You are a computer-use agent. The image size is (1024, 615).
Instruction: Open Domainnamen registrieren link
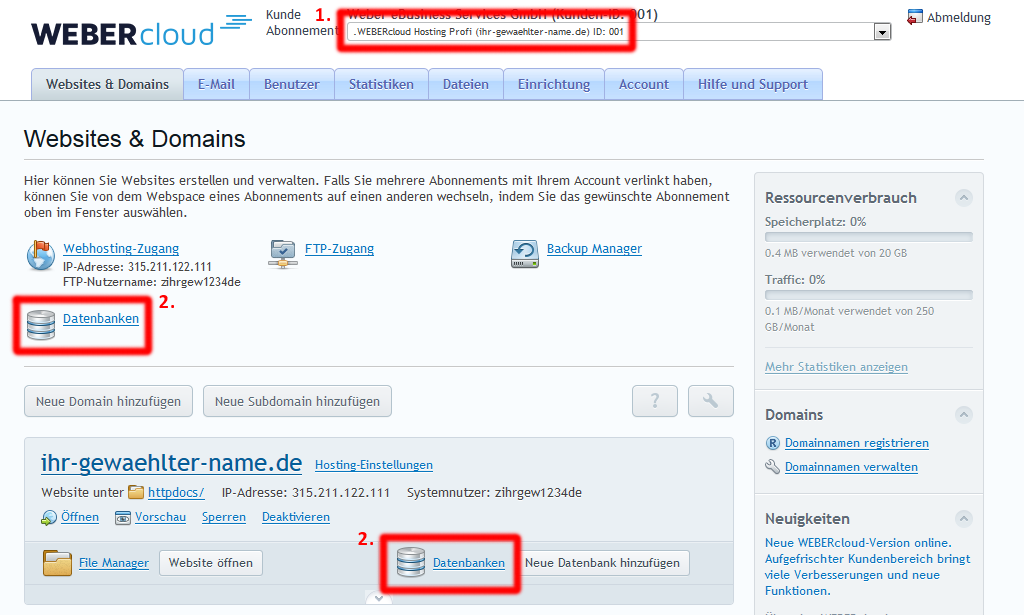point(857,443)
